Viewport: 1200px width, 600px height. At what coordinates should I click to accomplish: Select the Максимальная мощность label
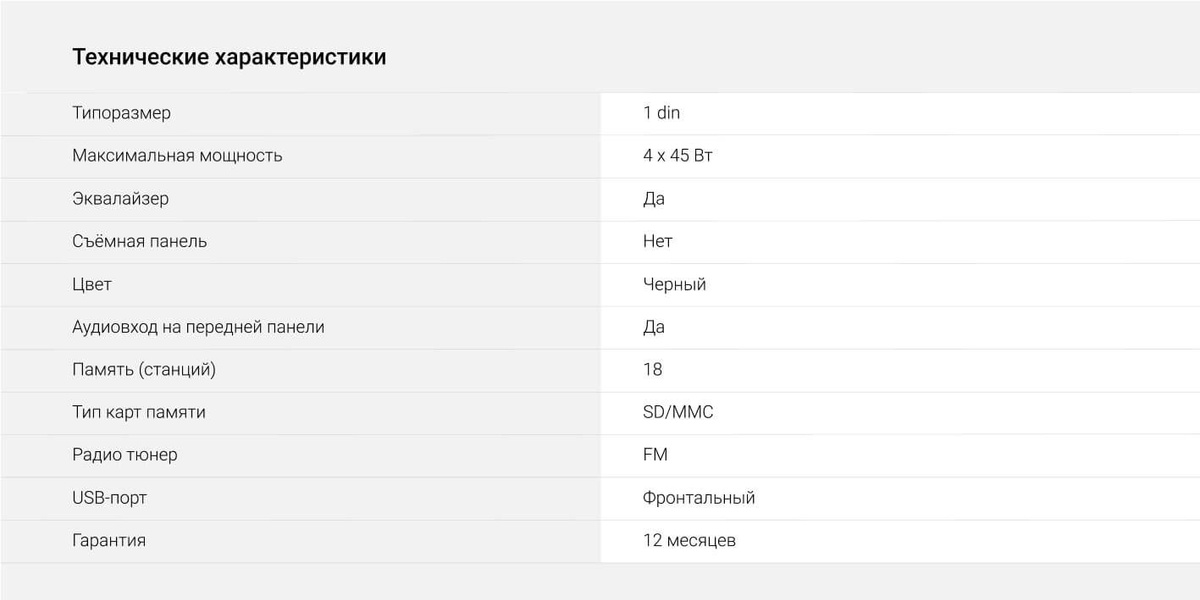click(x=177, y=156)
